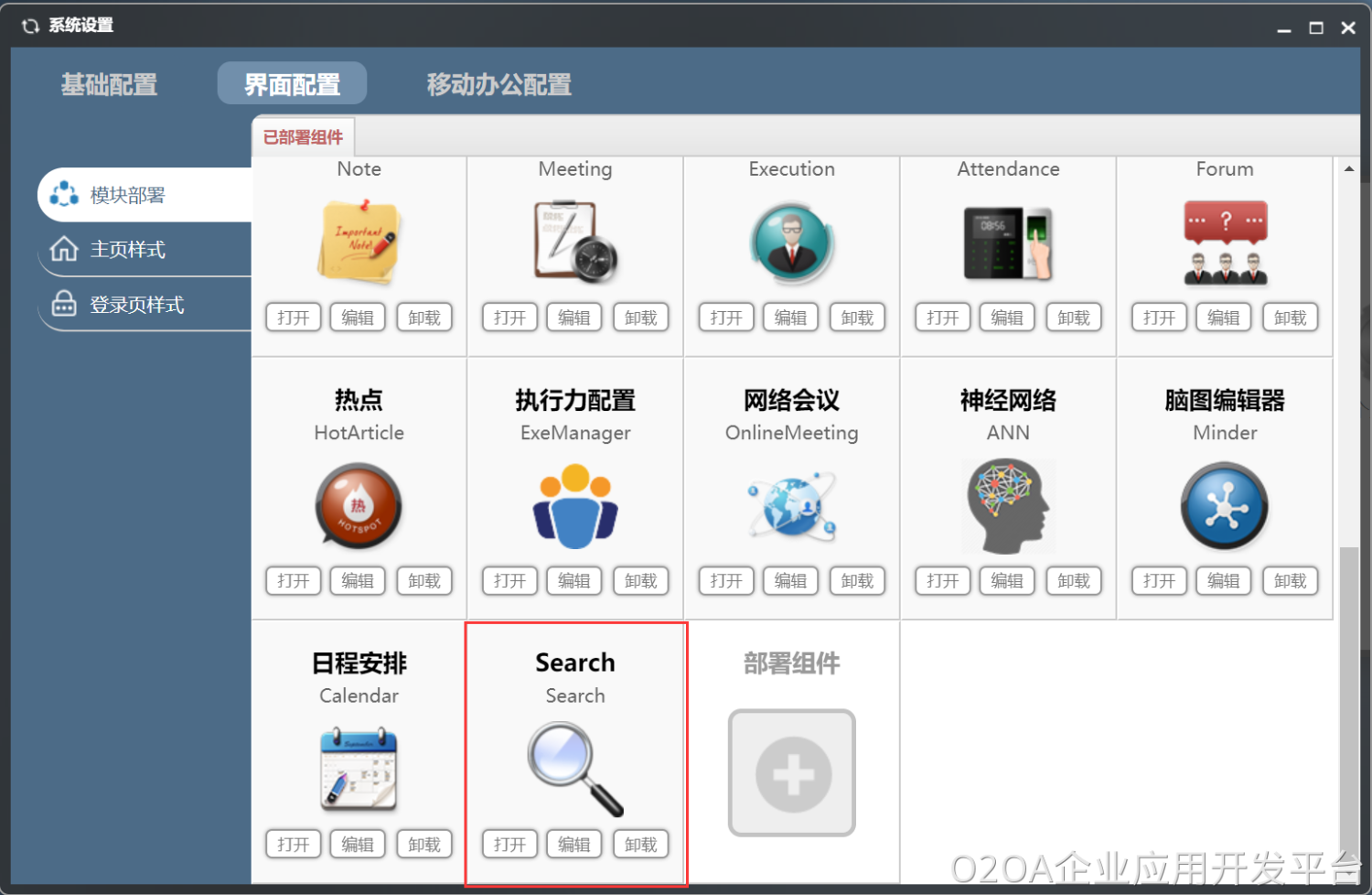Switch to the 移动办公配置 tab
The height and width of the screenshot is (895, 1372).
499,84
